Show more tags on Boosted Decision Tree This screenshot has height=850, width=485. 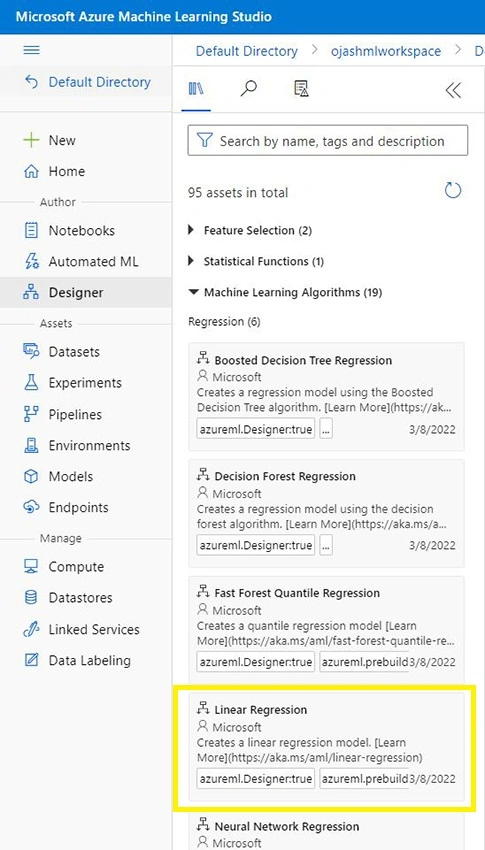point(326,430)
